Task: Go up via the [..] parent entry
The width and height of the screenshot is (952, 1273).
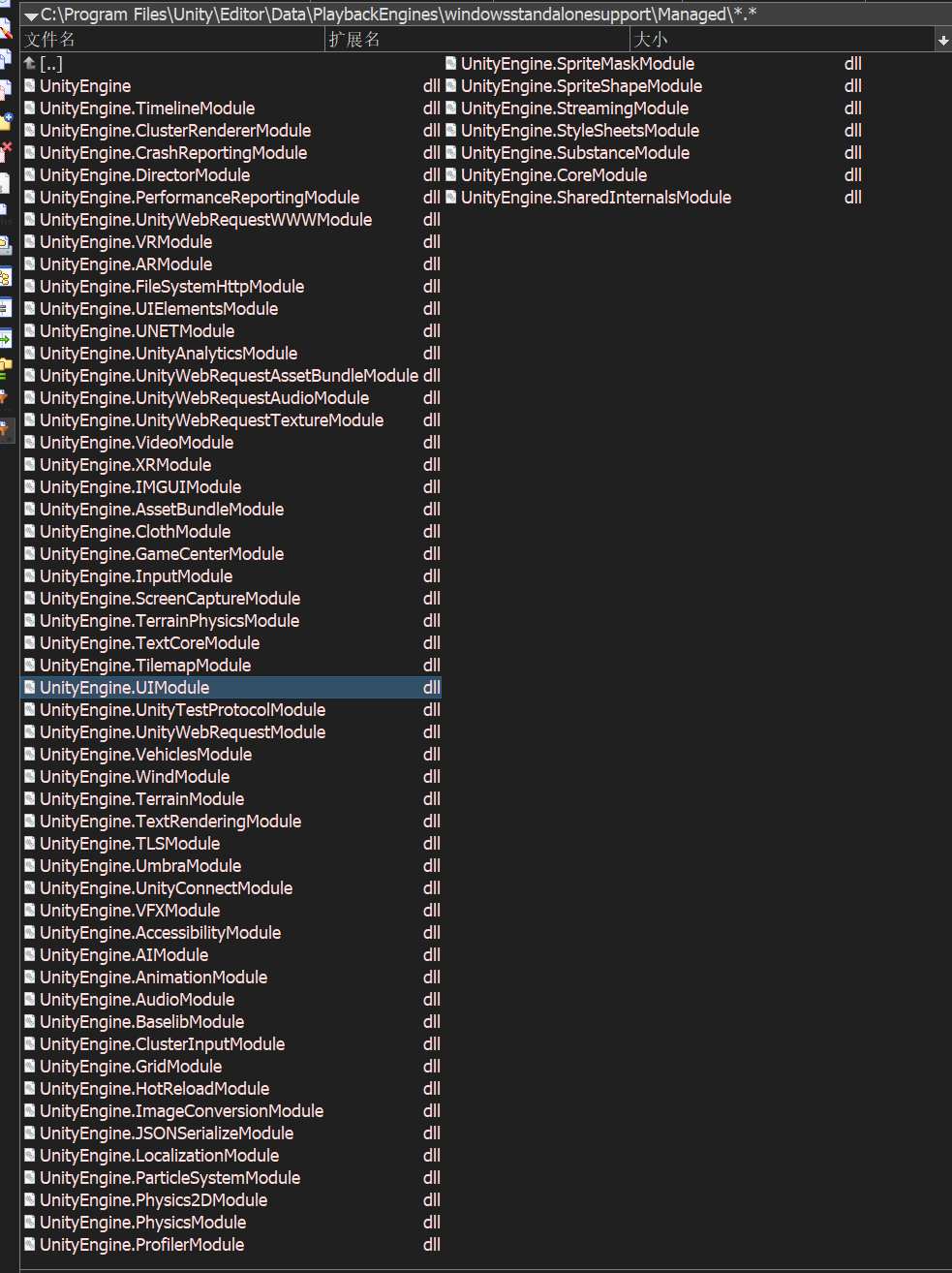Action: tap(44, 64)
